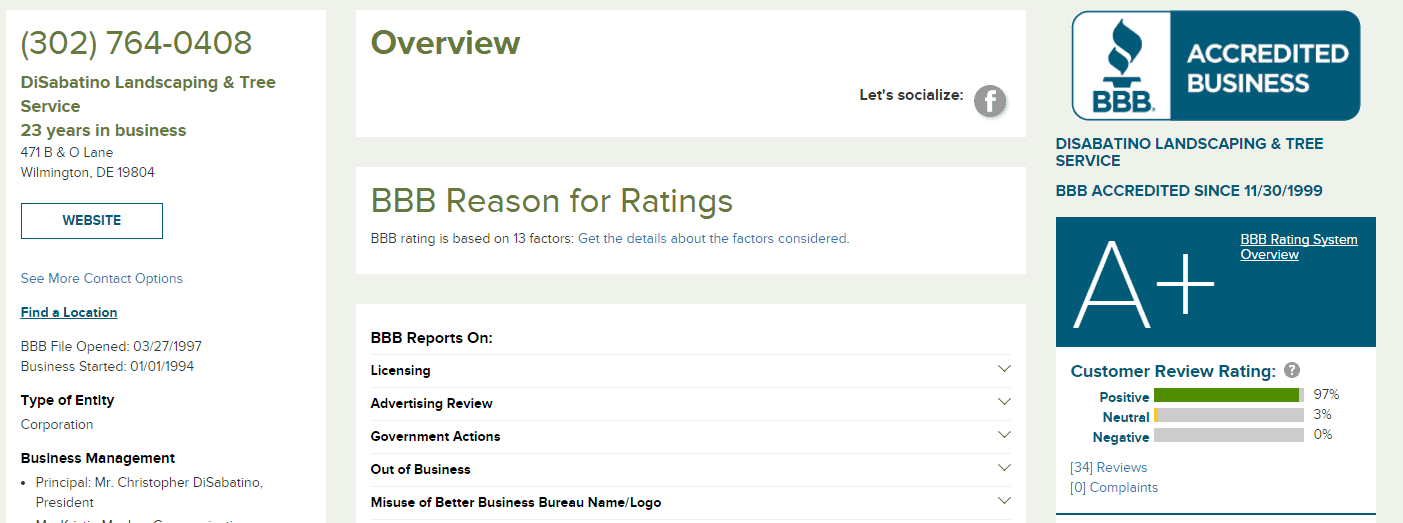Click the phone number (302) 764-0408

click(137, 42)
